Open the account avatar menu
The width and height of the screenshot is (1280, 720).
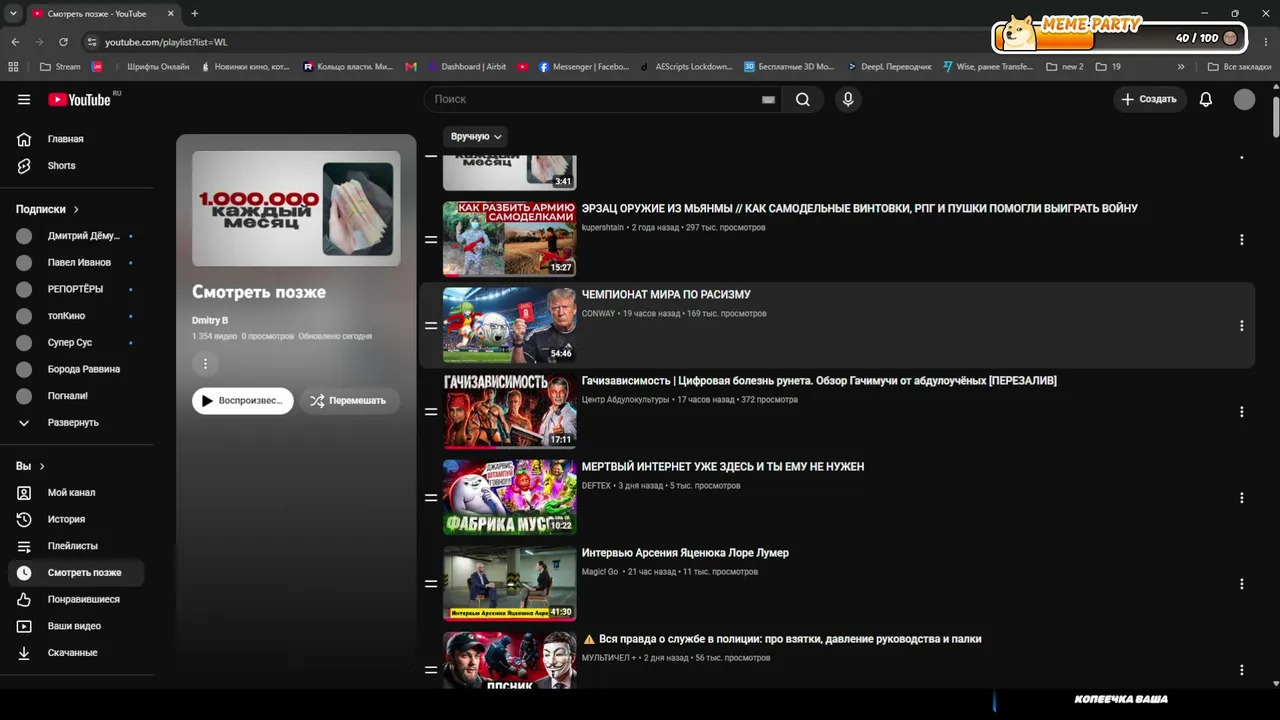pyautogui.click(x=1244, y=99)
